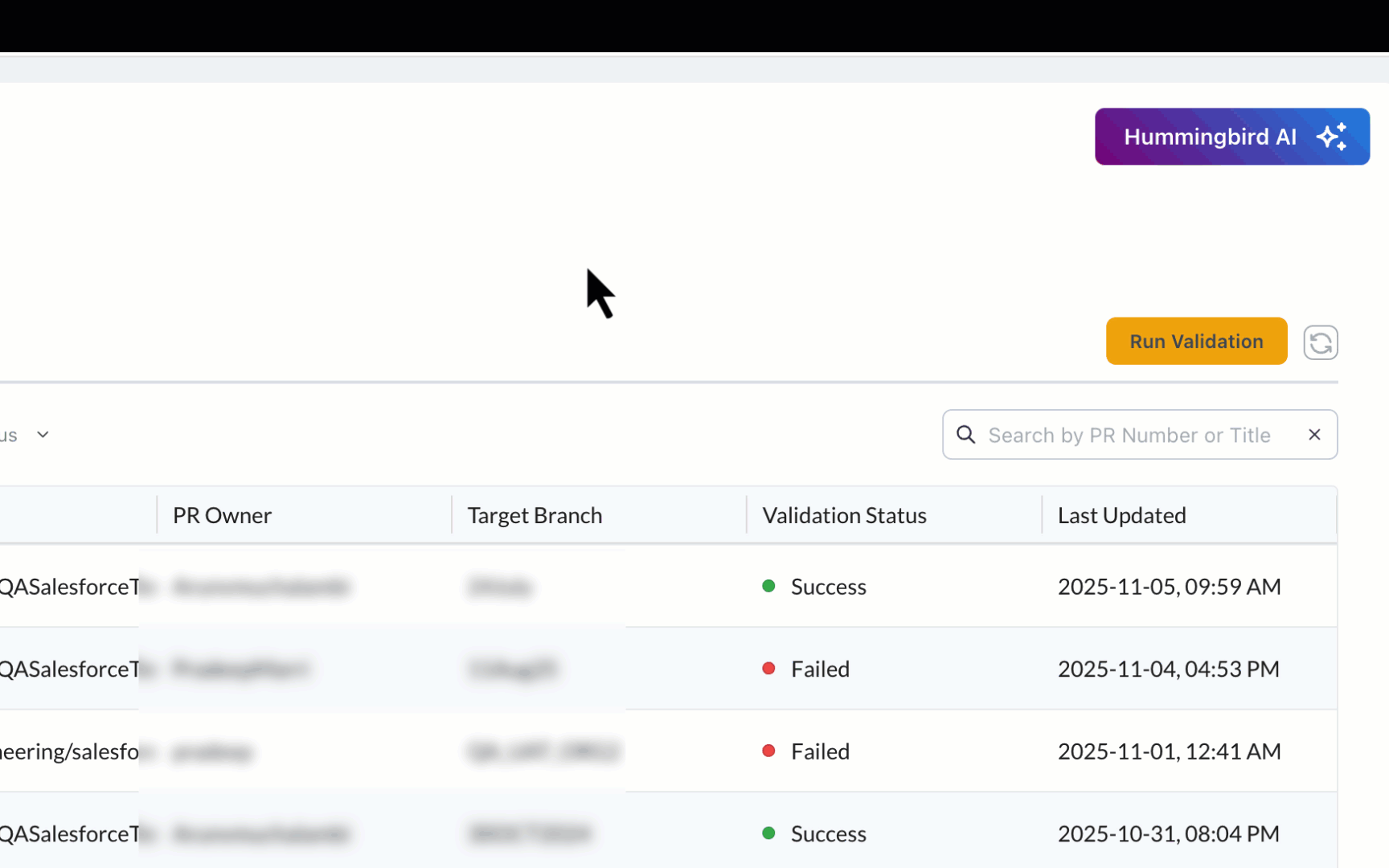Click the Run Validation button
Image resolution: width=1389 pixels, height=868 pixels.
pos(1195,342)
